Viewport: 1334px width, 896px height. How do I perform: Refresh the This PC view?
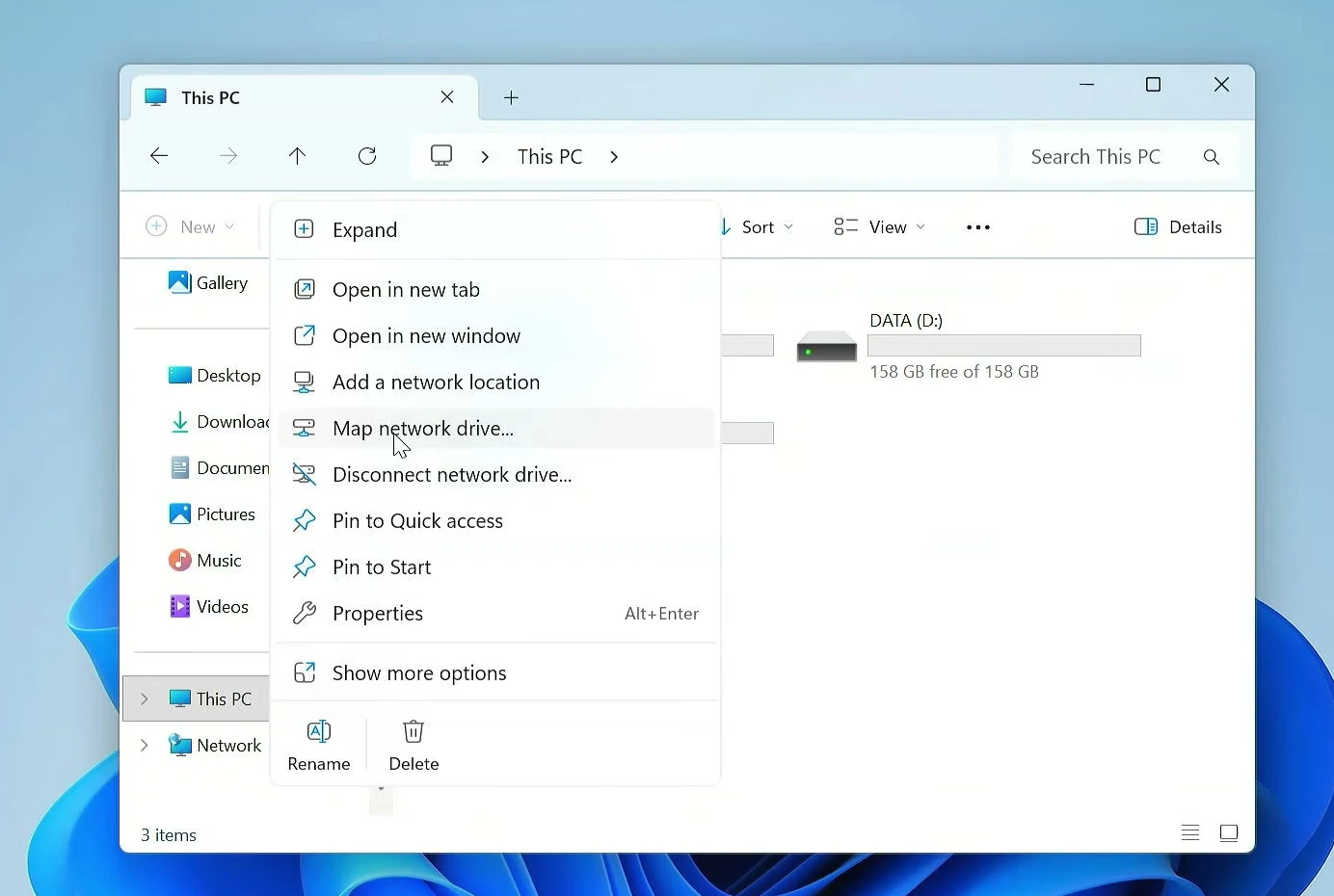[367, 156]
